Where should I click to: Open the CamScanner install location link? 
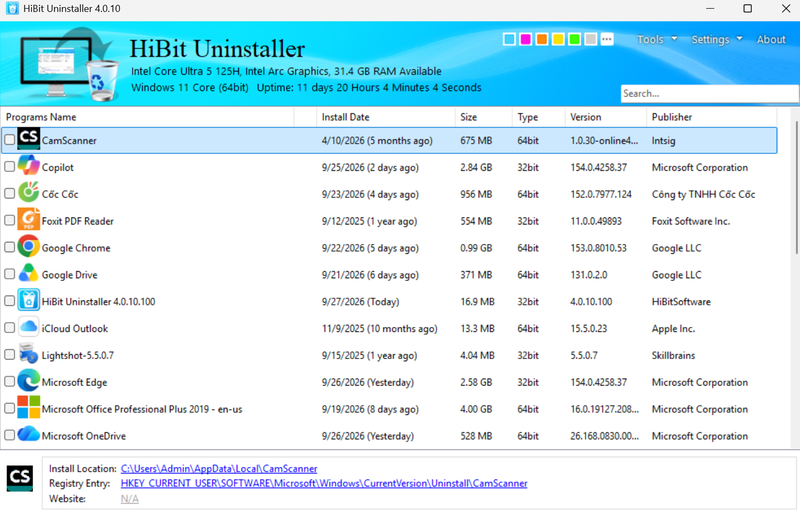pyautogui.click(x=219, y=469)
